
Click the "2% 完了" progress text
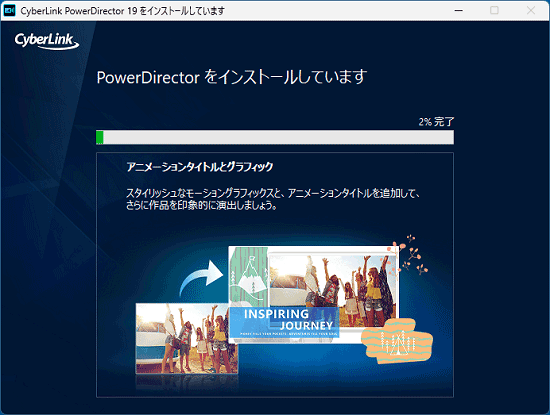pyautogui.click(x=436, y=122)
